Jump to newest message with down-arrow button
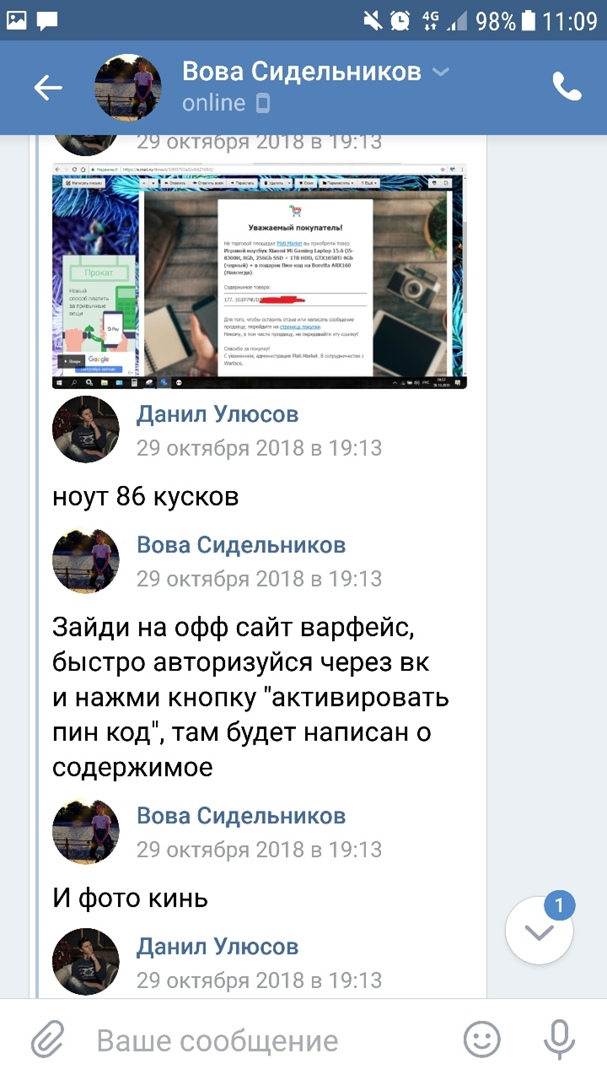607x1080 pixels. click(539, 931)
